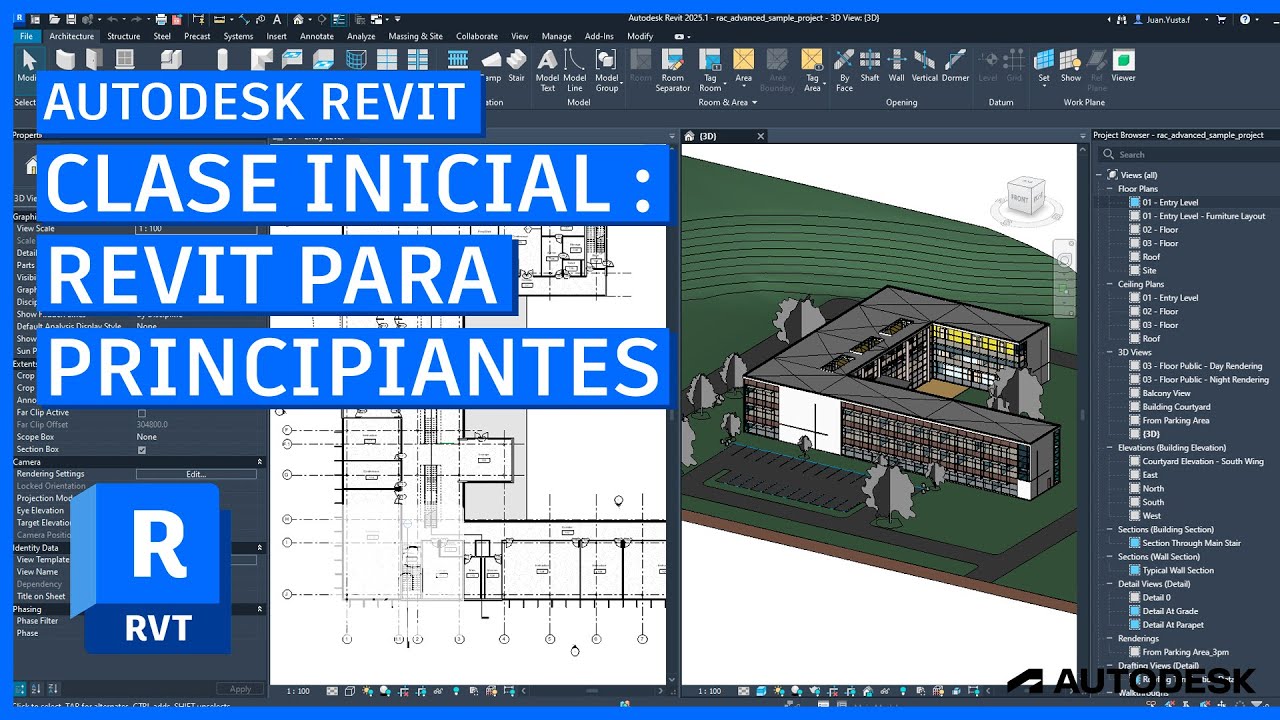The height and width of the screenshot is (720, 1280).
Task: Click the Wall opening tool
Action: [x=896, y=65]
